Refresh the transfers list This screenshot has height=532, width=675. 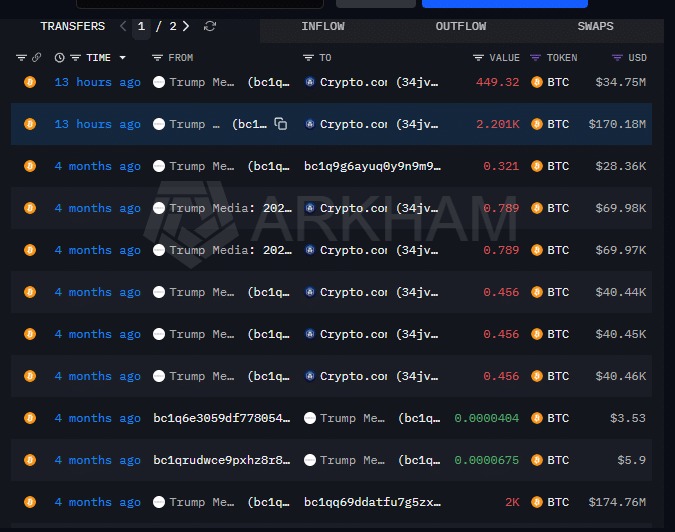[x=210, y=26]
